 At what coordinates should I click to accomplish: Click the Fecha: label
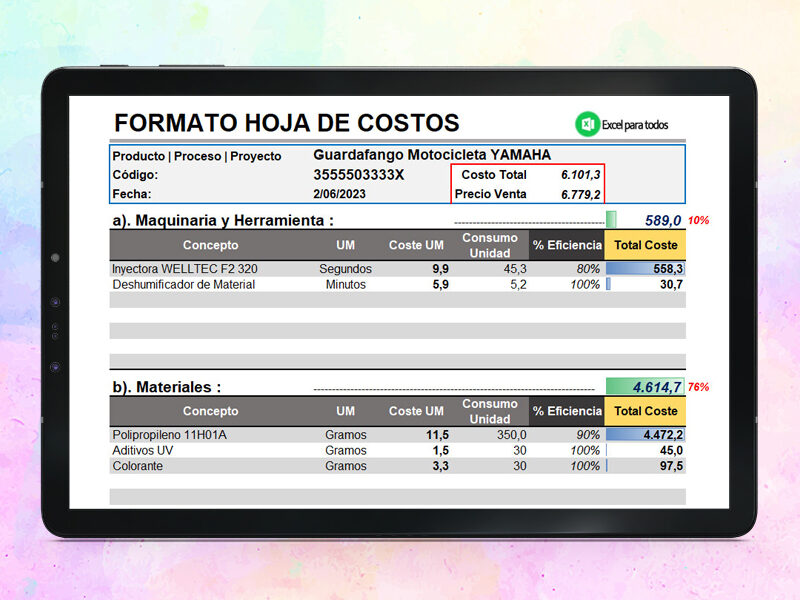click(x=132, y=194)
